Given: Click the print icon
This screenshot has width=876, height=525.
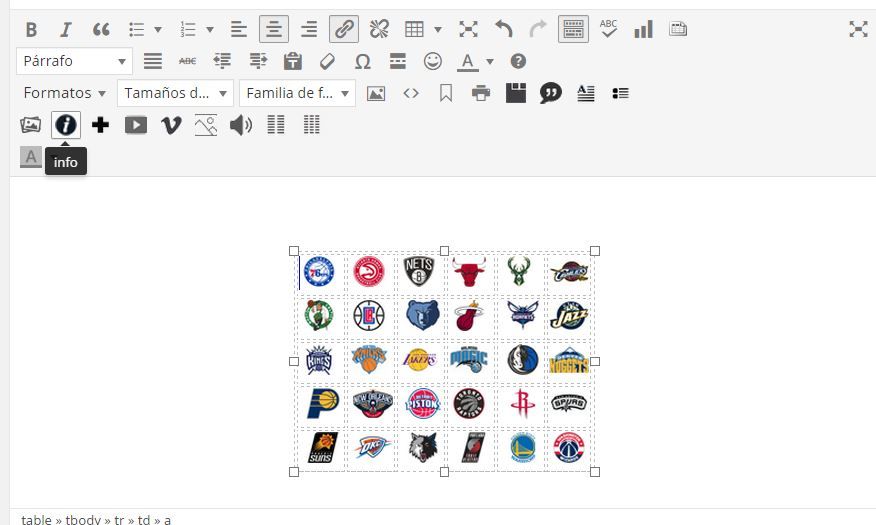Looking at the screenshot, I should point(480,93).
